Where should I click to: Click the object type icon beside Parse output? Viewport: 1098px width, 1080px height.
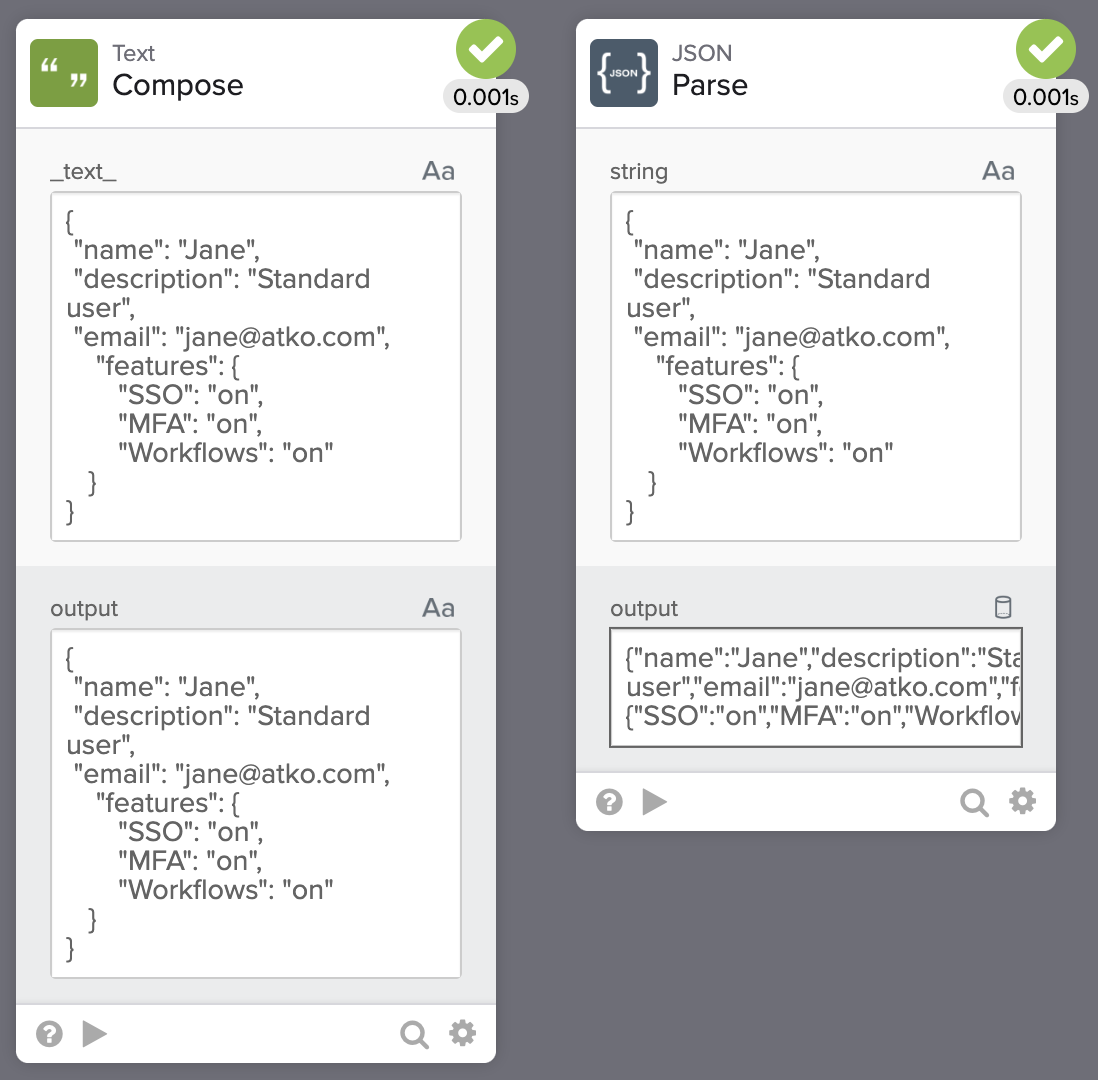[x=1003, y=607]
